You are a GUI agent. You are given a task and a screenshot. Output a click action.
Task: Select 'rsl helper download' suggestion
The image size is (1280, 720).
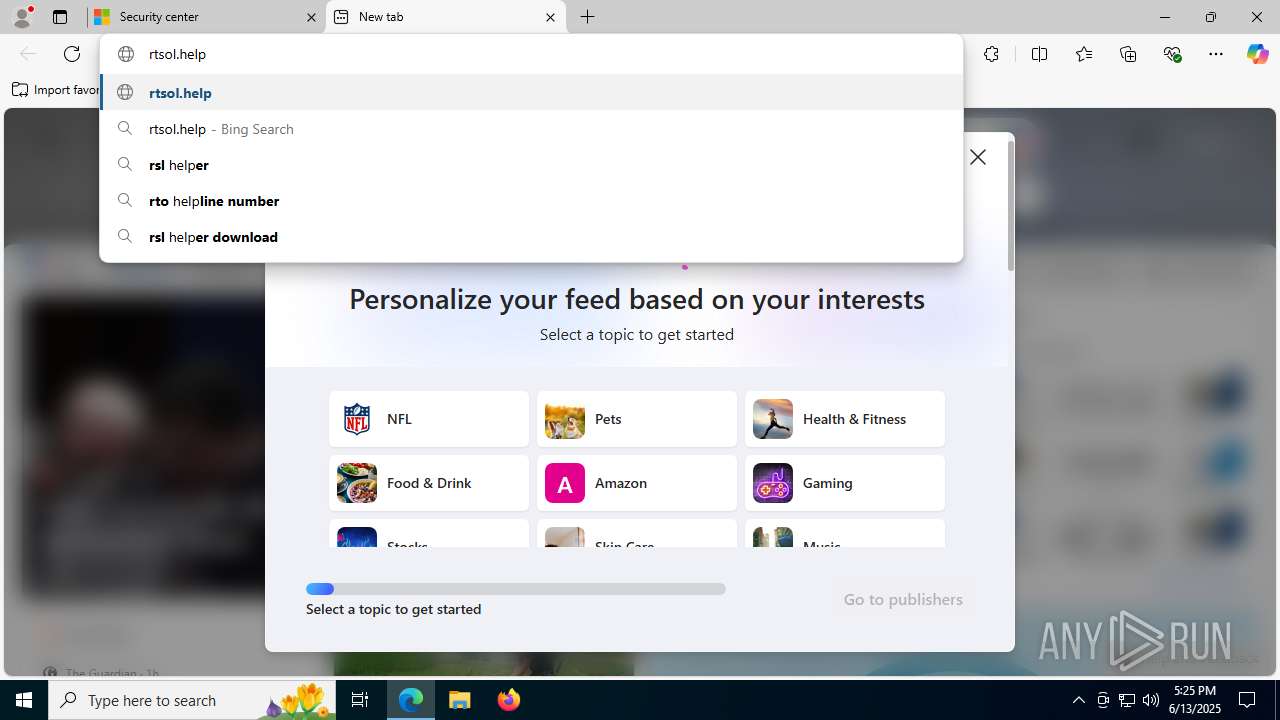click(531, 237)
